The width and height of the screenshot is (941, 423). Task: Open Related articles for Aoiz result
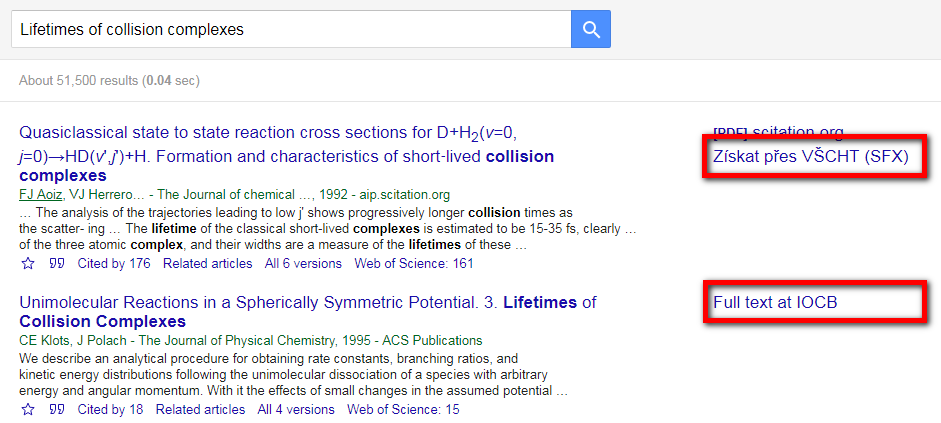pyautogui.click(x=208, y=263)
